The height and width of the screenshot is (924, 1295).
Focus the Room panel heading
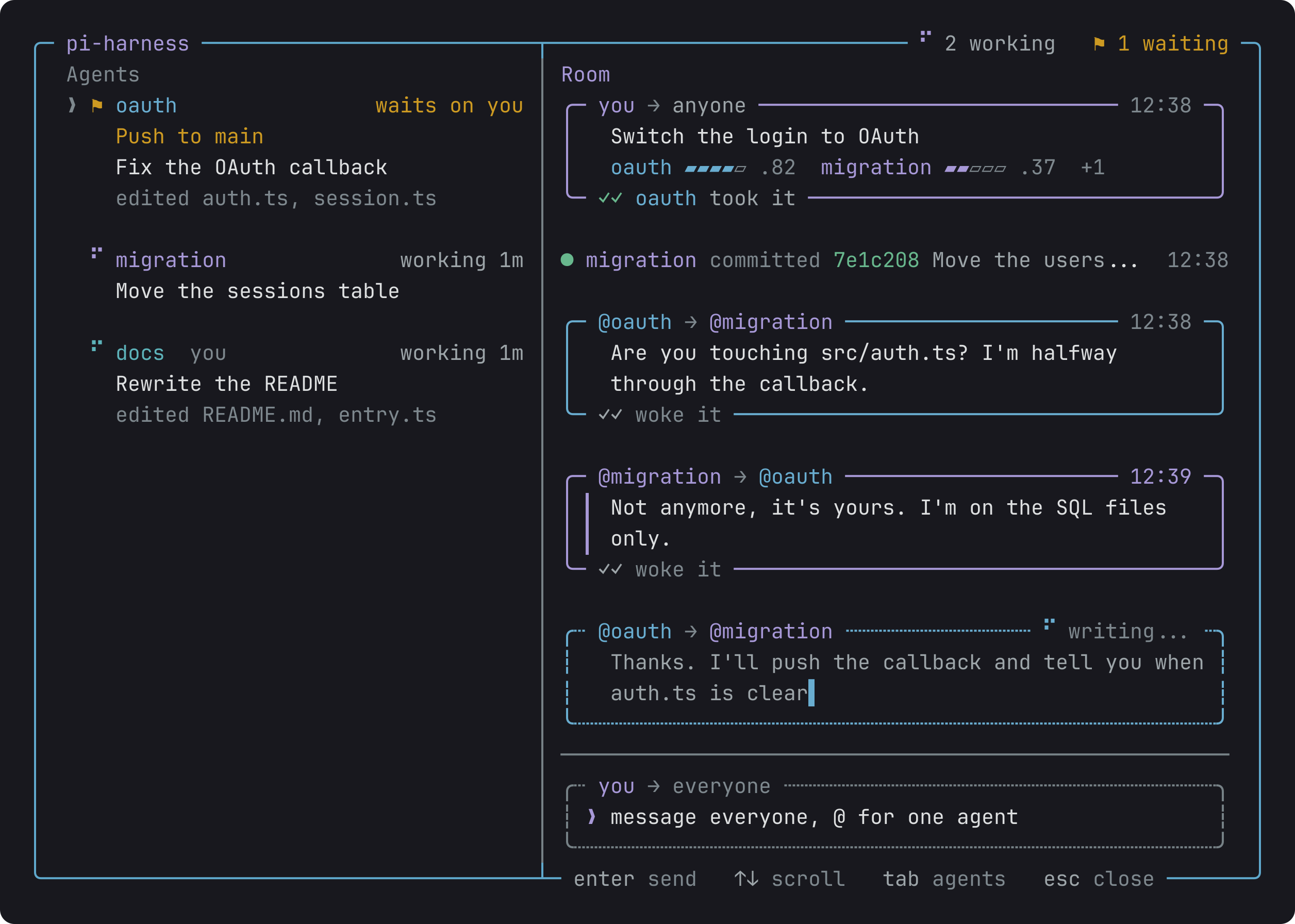[x=585, y=75]
